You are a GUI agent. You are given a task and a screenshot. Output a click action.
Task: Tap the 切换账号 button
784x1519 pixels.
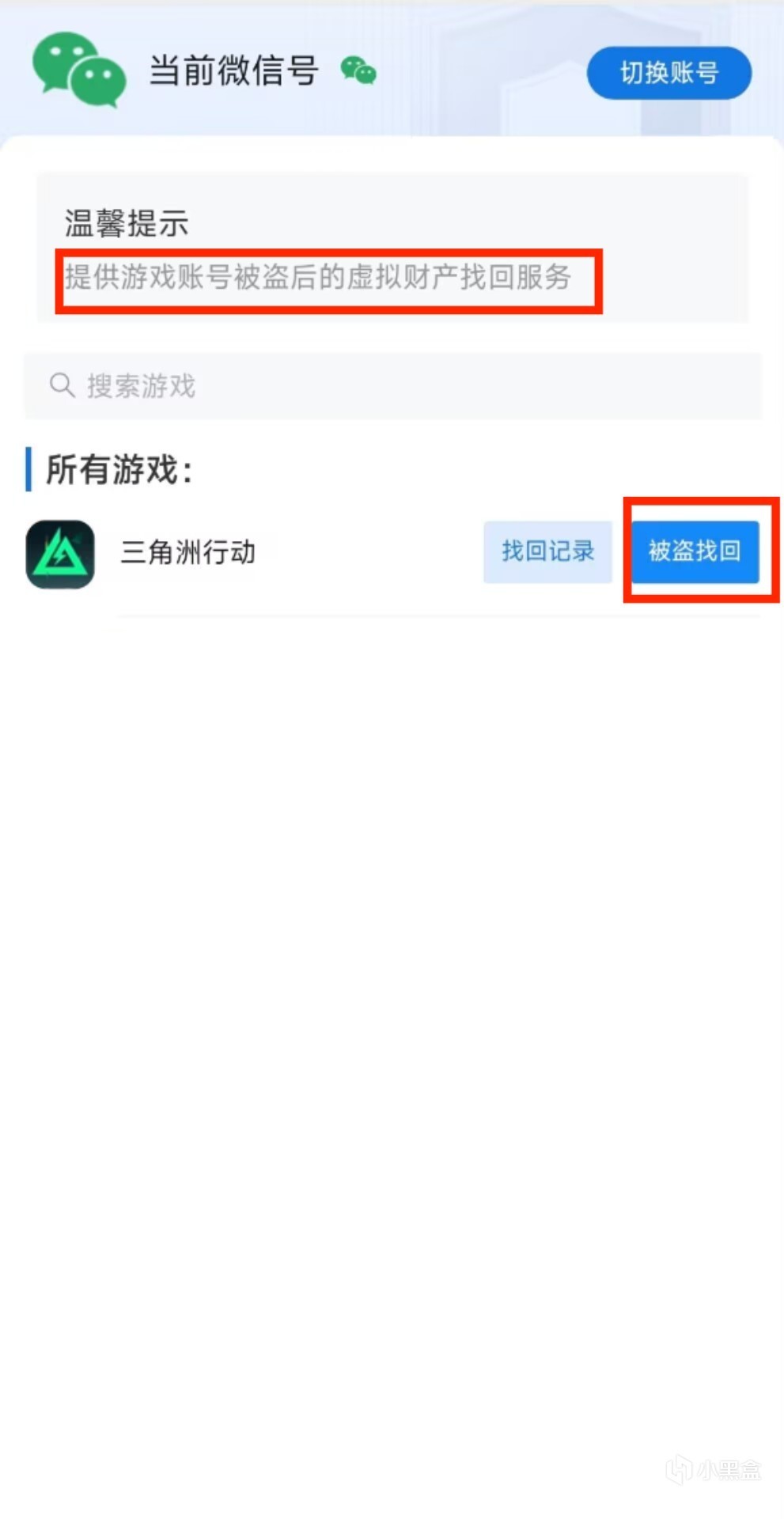pos(669,73)
